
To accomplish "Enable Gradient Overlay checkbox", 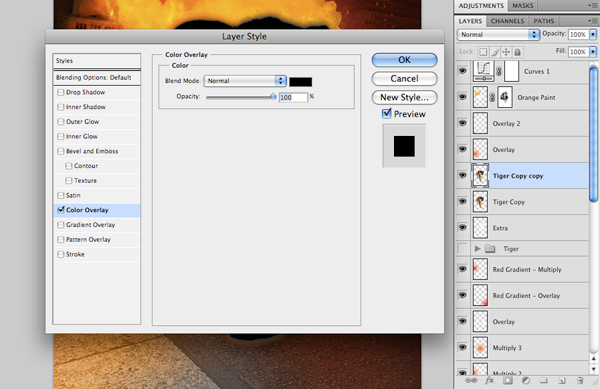I will tap(60, 225).
